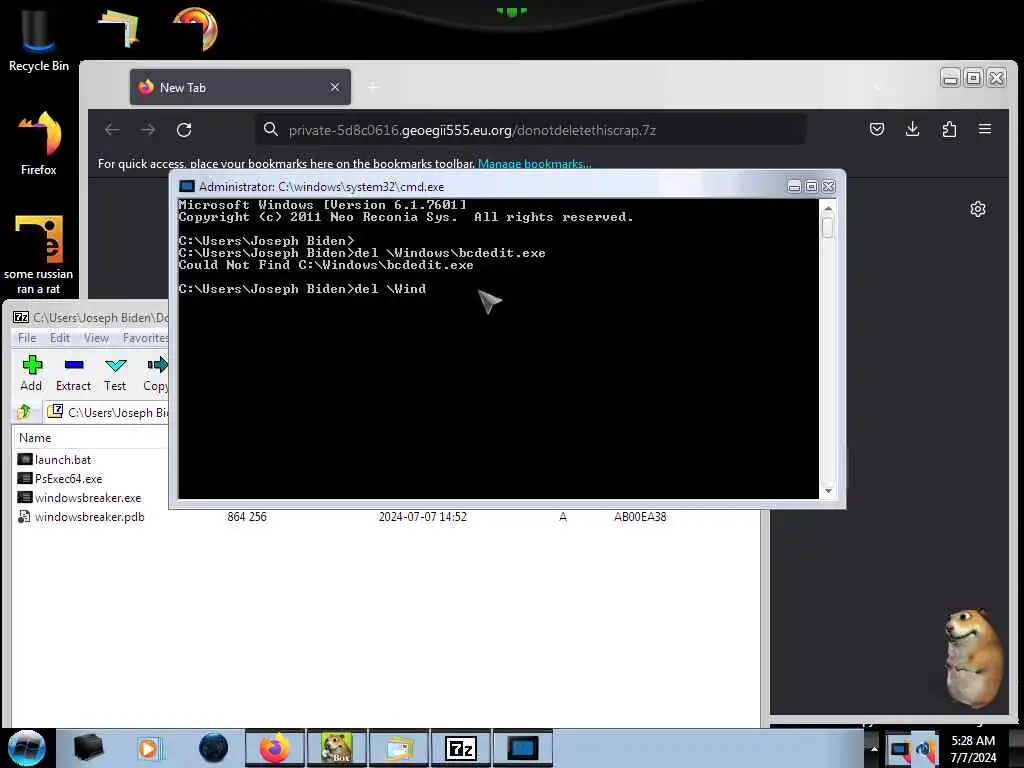Click the 2024-07-07 14:52 modified date cell
Image resolution: width=1024 pixels, height=768 pixels.
click(x=423, y=517)
